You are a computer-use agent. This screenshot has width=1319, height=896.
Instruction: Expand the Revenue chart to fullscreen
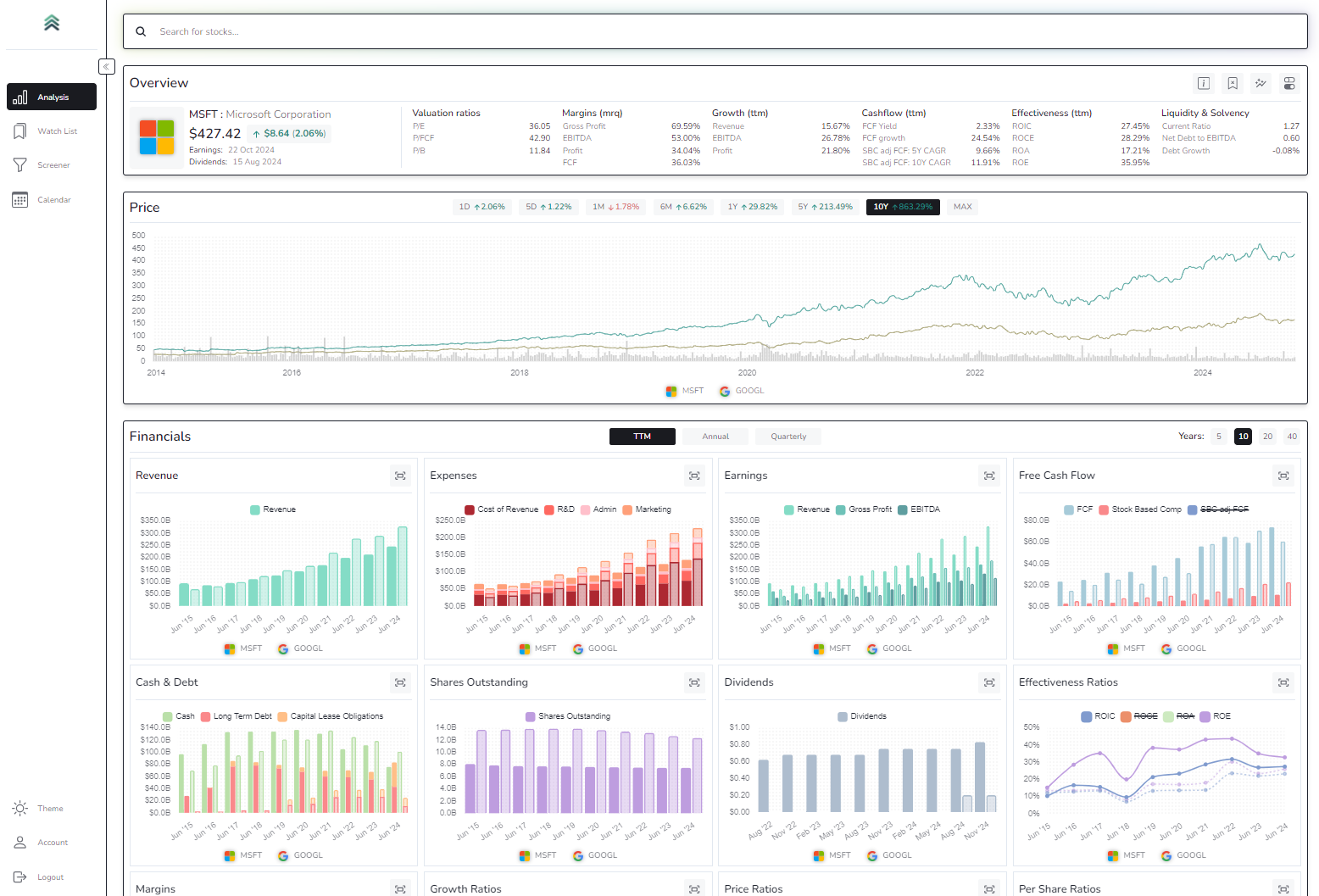pyautogui.click(x=400, y=476)
